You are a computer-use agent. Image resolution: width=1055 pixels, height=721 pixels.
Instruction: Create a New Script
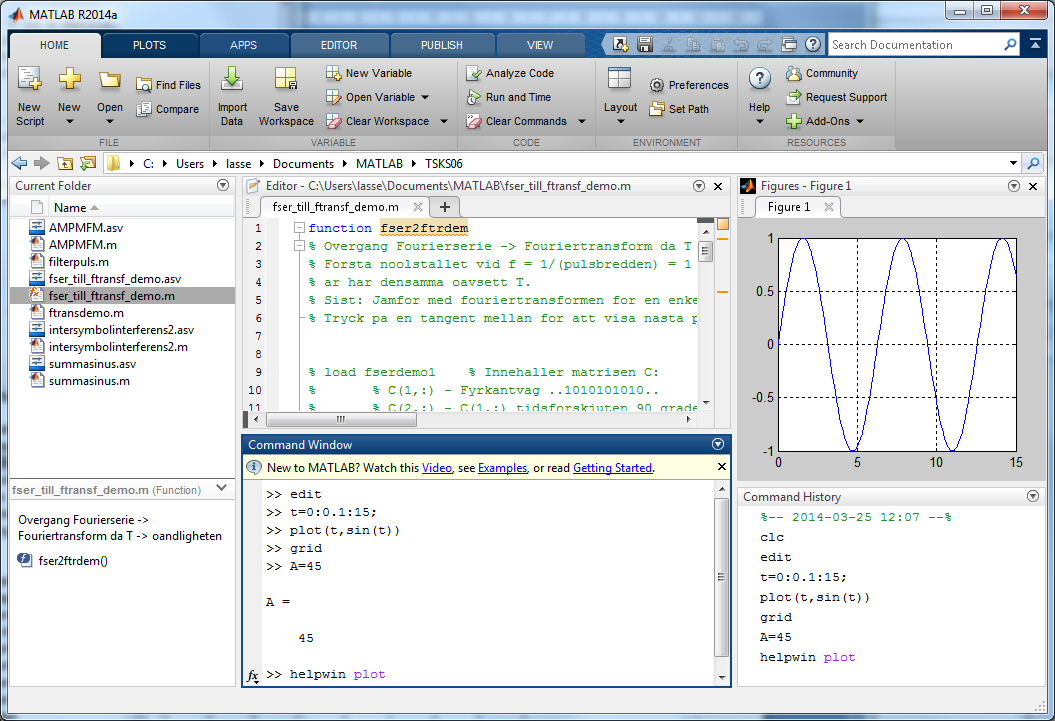(x=30, y=96)
